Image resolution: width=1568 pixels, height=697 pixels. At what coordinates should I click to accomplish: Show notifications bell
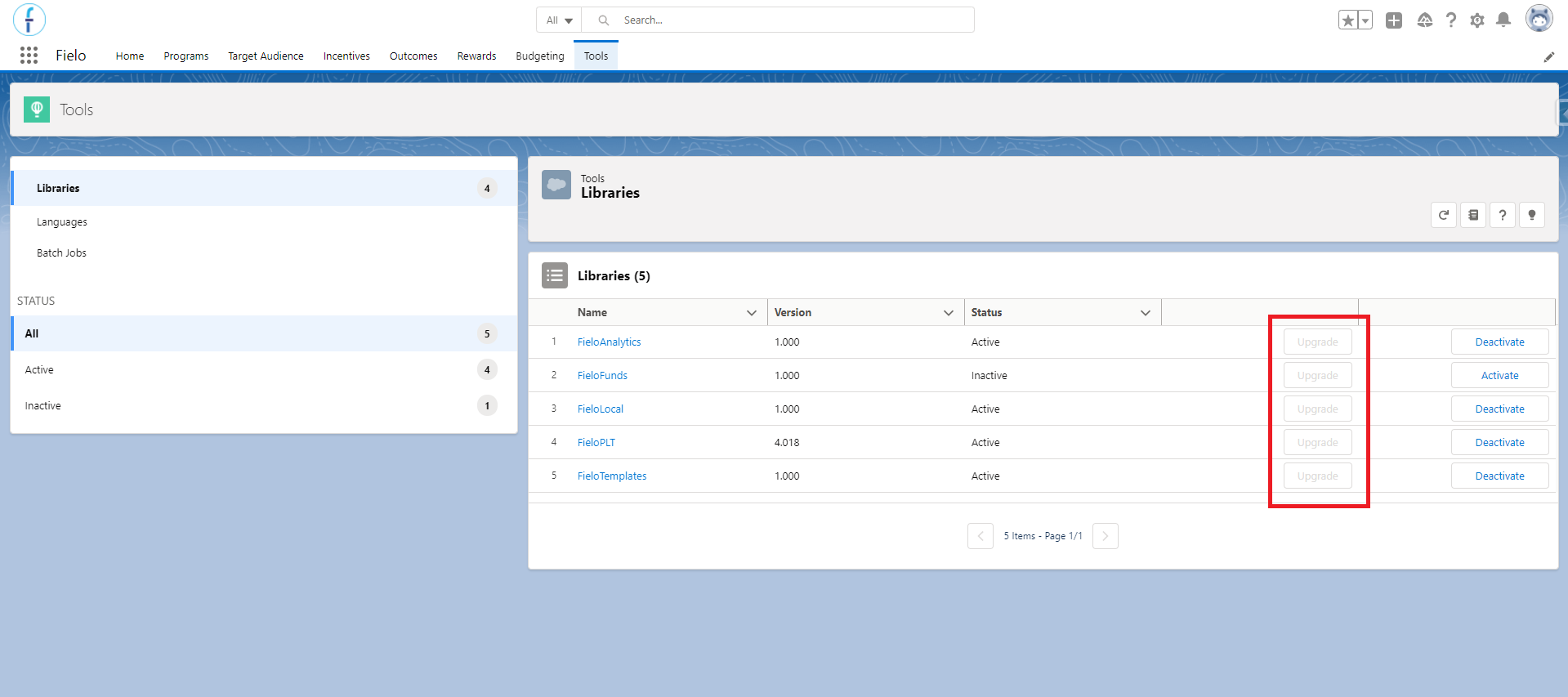(x=1503, y=20)
